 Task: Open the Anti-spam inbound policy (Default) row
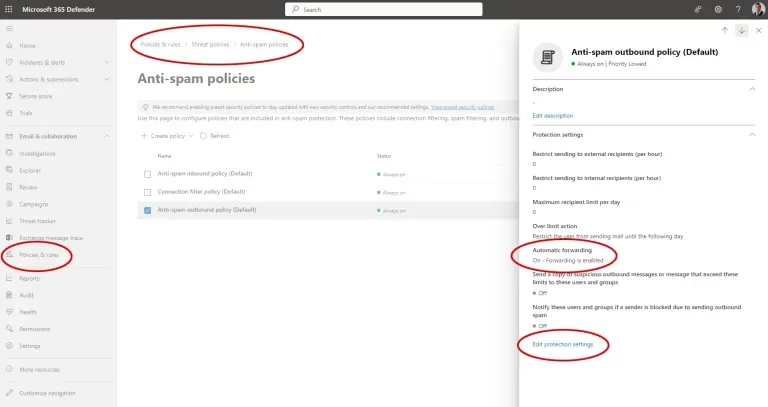205,173
